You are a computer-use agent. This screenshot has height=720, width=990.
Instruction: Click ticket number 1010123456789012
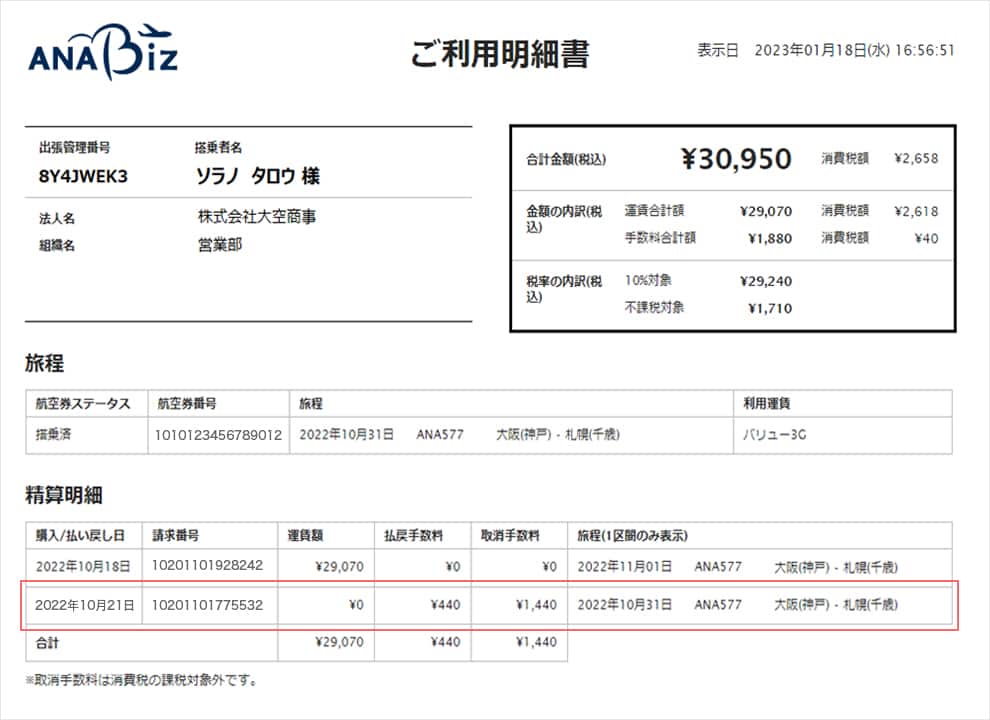218,436
